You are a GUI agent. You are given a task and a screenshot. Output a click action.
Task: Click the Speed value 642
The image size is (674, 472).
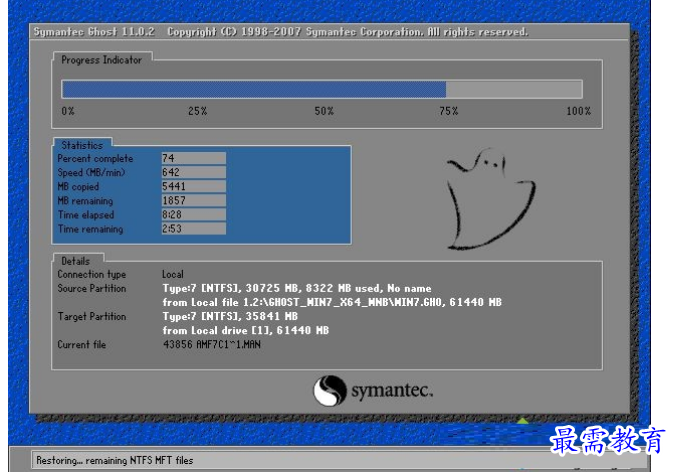click(x=193, y=172)
